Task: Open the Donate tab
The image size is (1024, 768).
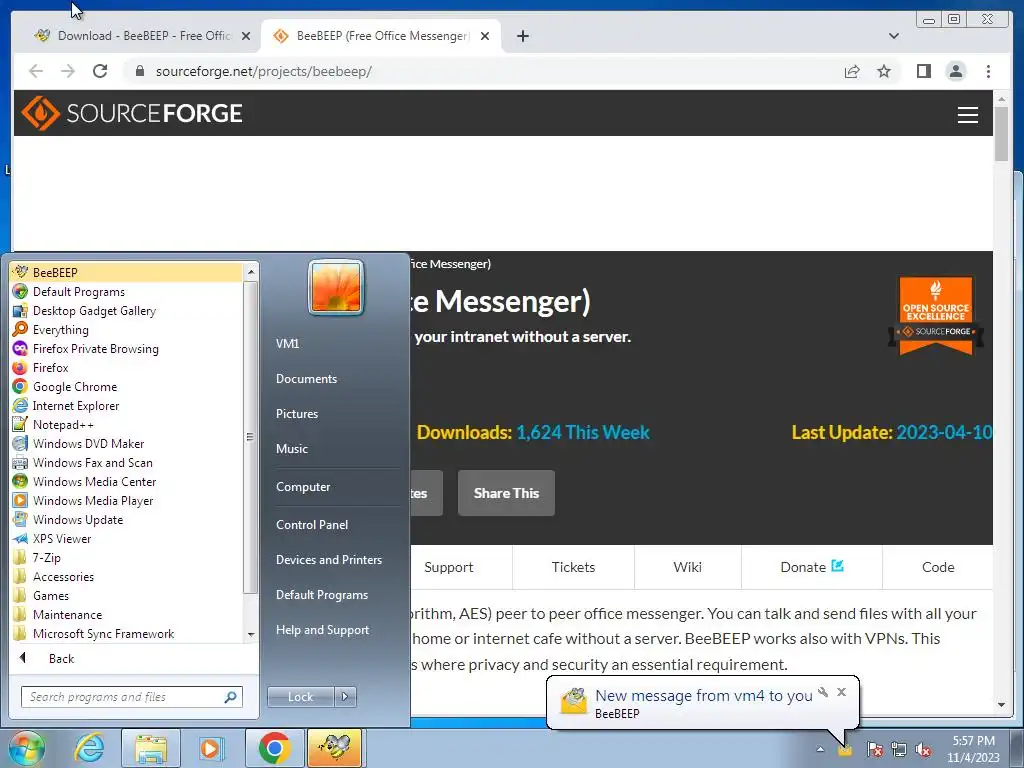Action: click(812, 567)
